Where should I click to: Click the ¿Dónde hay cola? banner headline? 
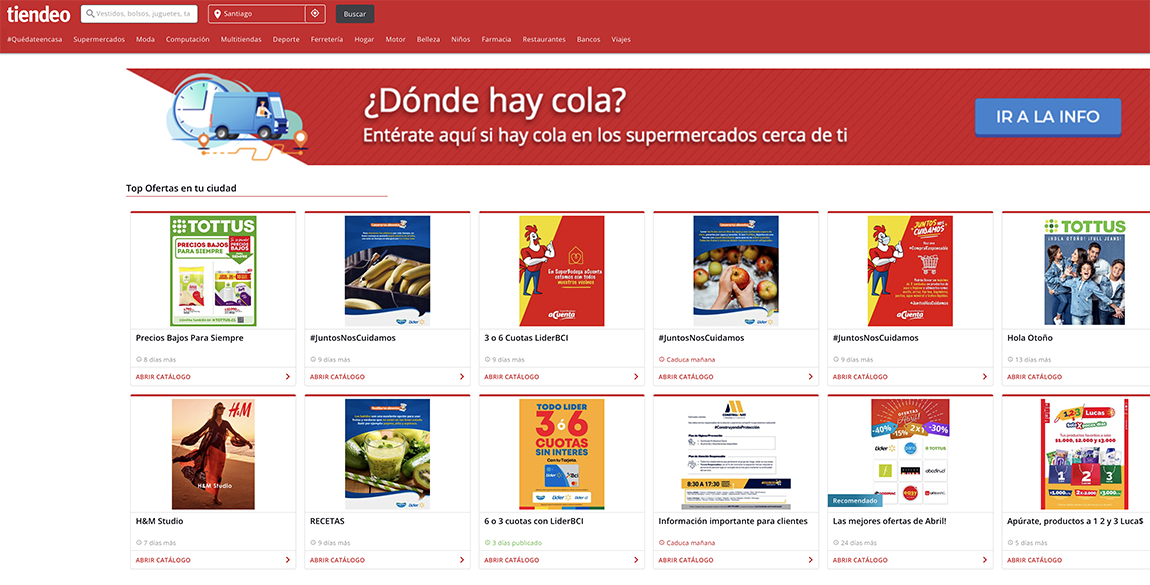tap(495, 102)
